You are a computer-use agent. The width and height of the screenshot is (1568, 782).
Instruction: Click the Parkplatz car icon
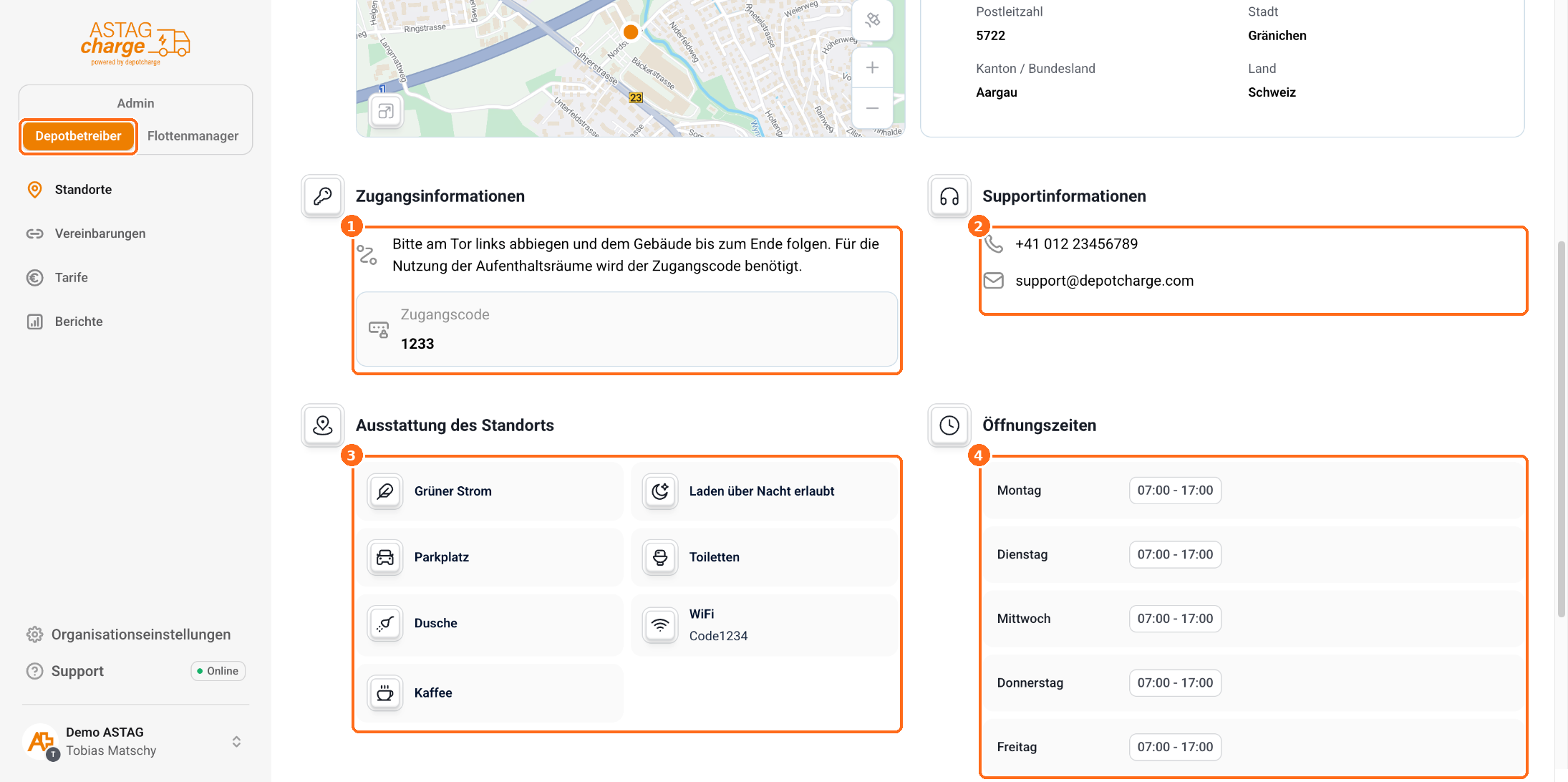click(385, 557)
